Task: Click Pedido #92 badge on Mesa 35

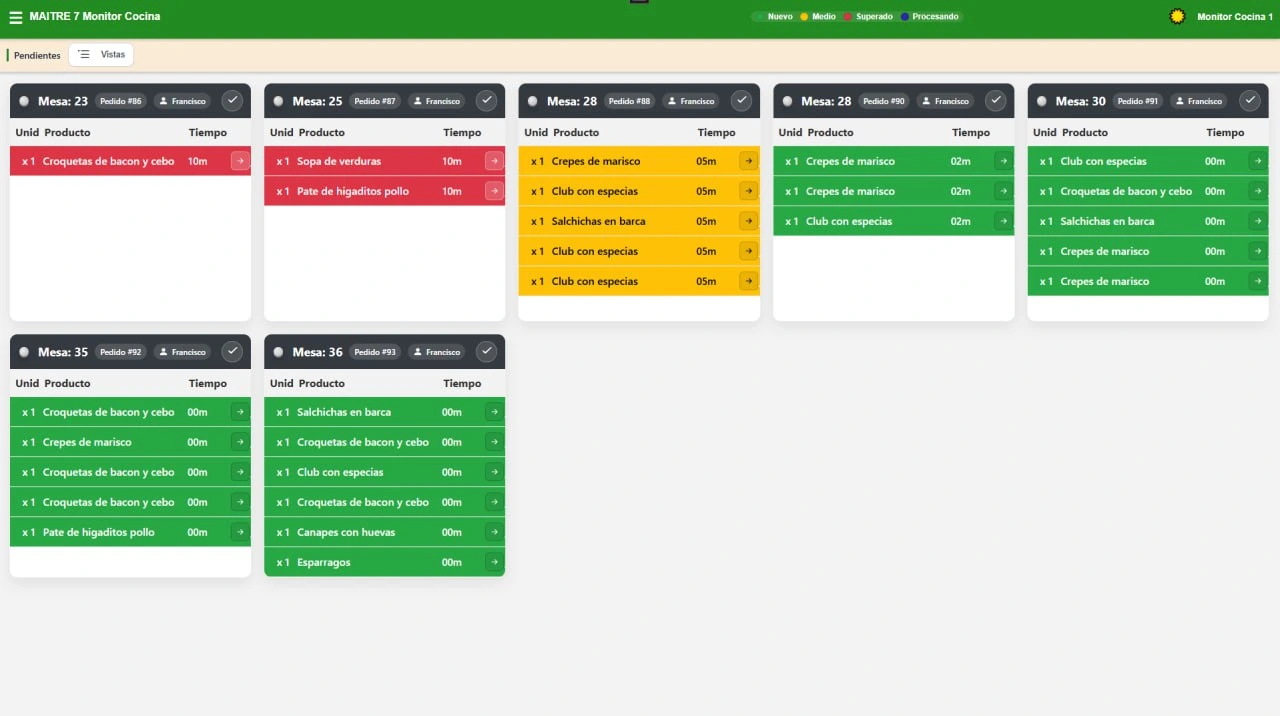Action: [x=121, y=352]
